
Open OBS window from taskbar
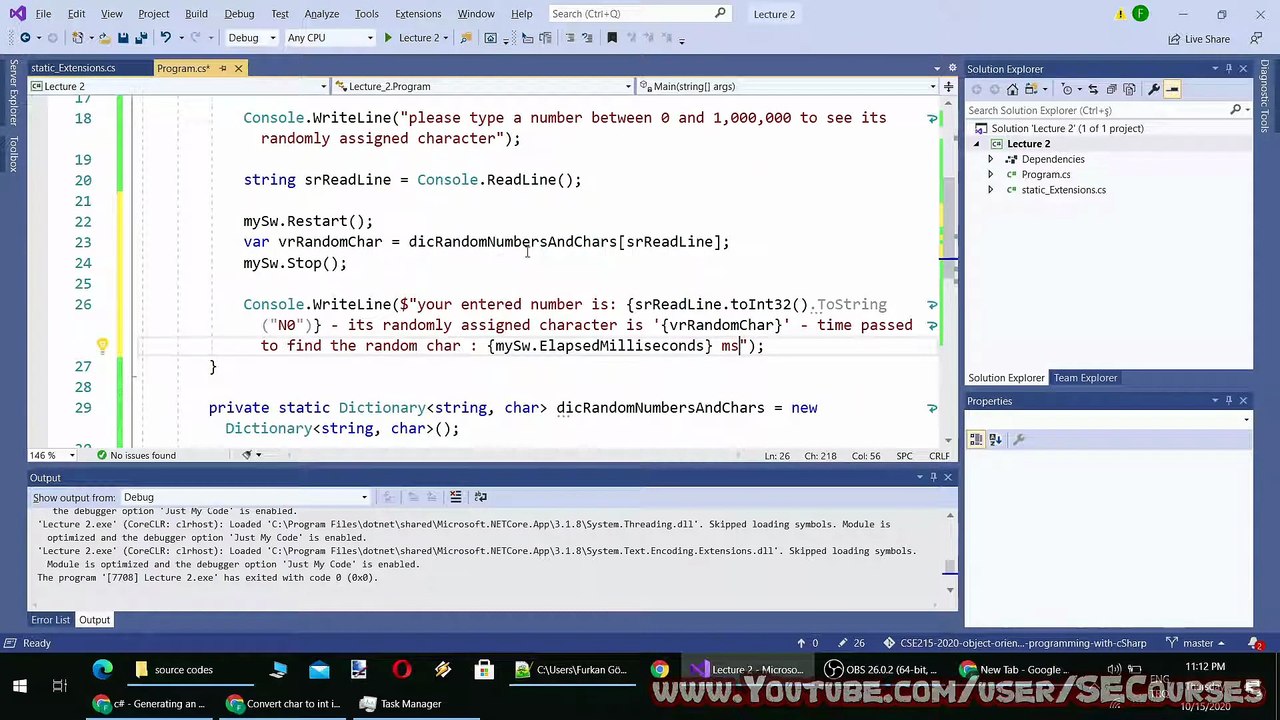click(881, 670)
